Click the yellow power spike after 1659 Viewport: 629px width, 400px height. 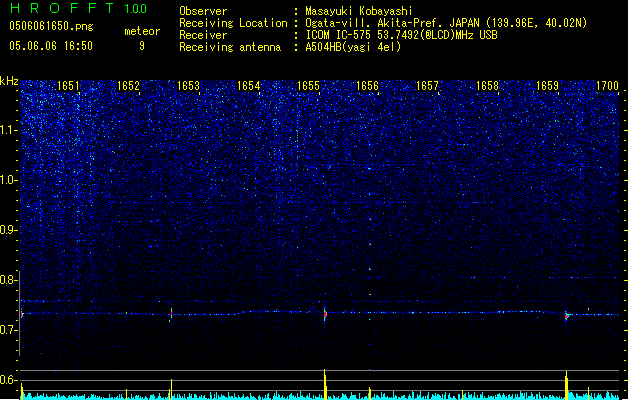pyautogui.click(x=566, y=385)
